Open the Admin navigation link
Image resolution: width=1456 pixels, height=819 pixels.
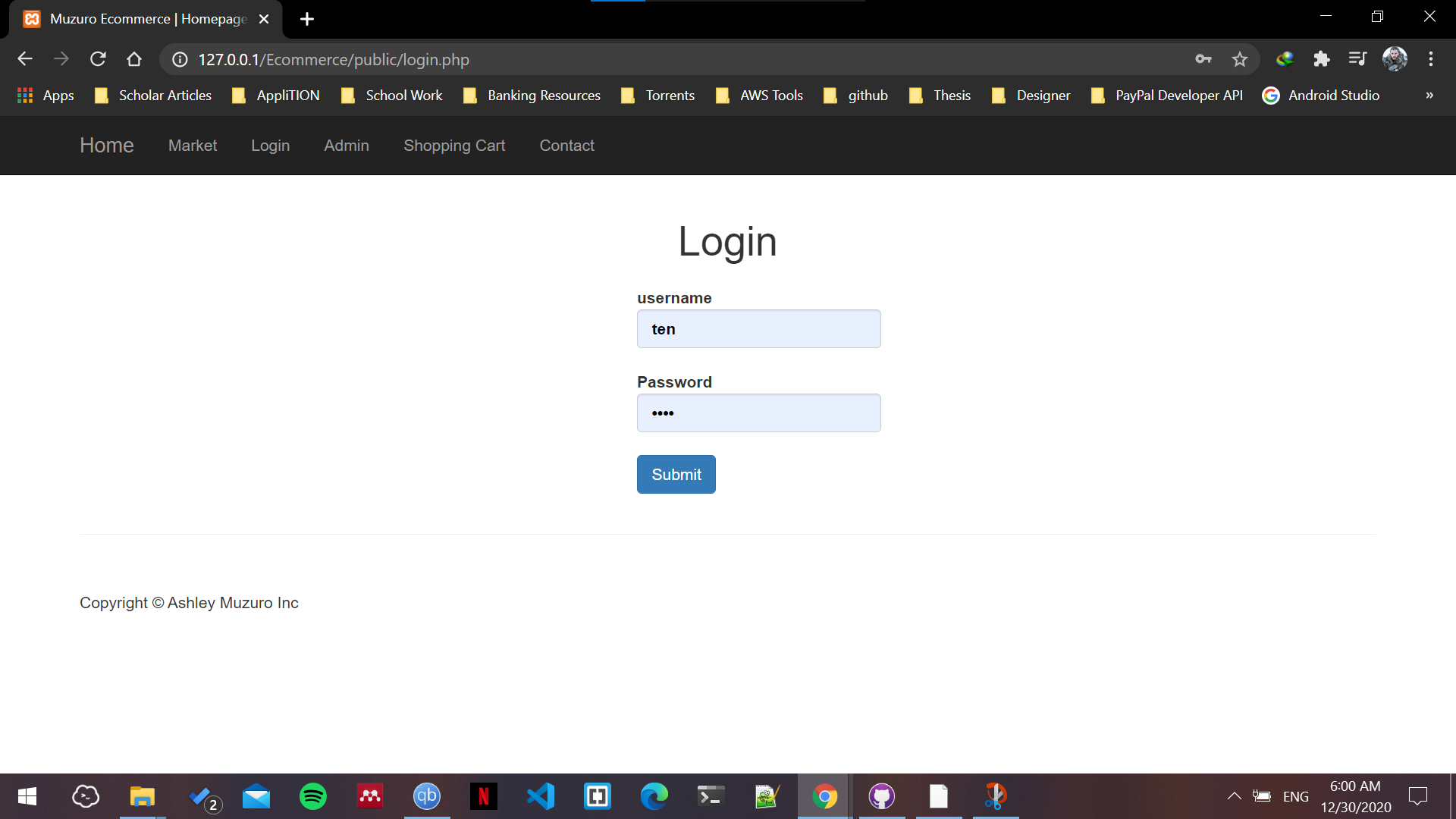(347, 146)
